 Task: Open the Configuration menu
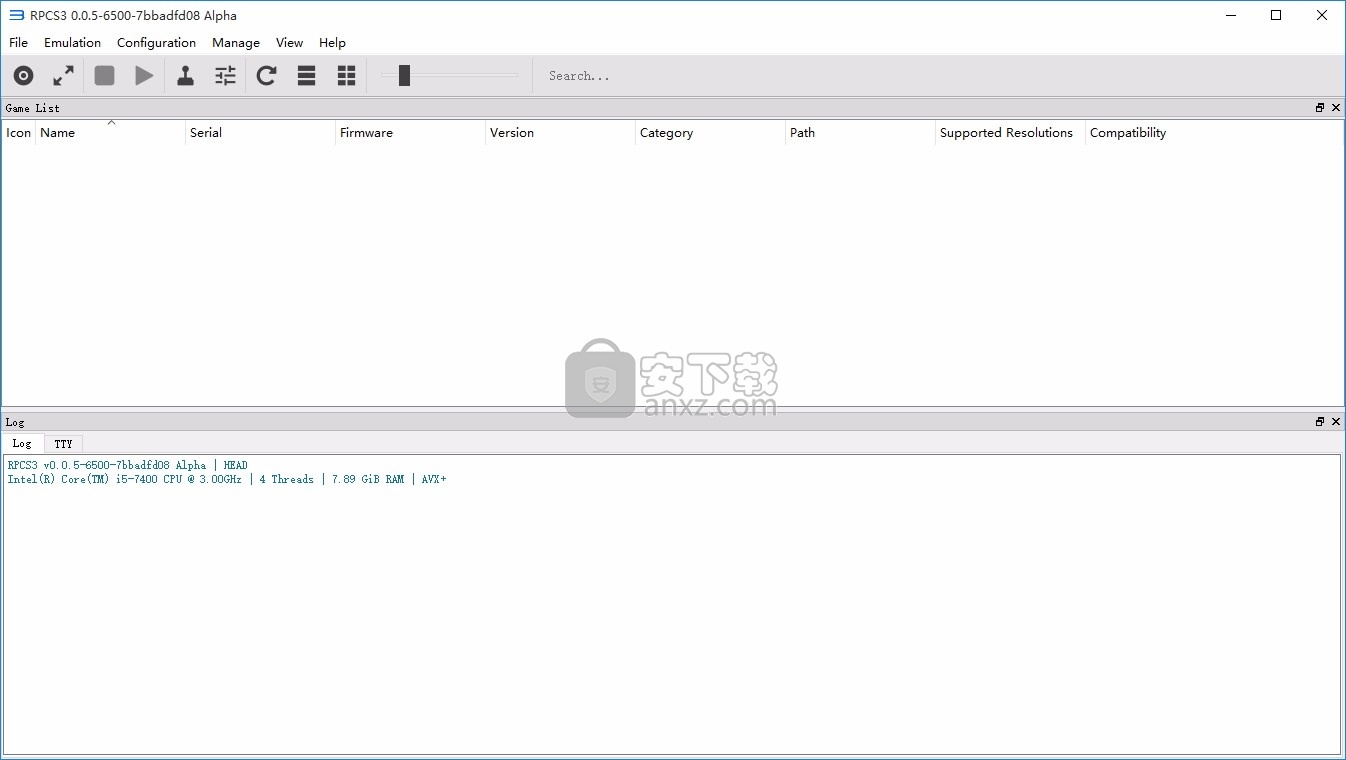pos(156,42)
